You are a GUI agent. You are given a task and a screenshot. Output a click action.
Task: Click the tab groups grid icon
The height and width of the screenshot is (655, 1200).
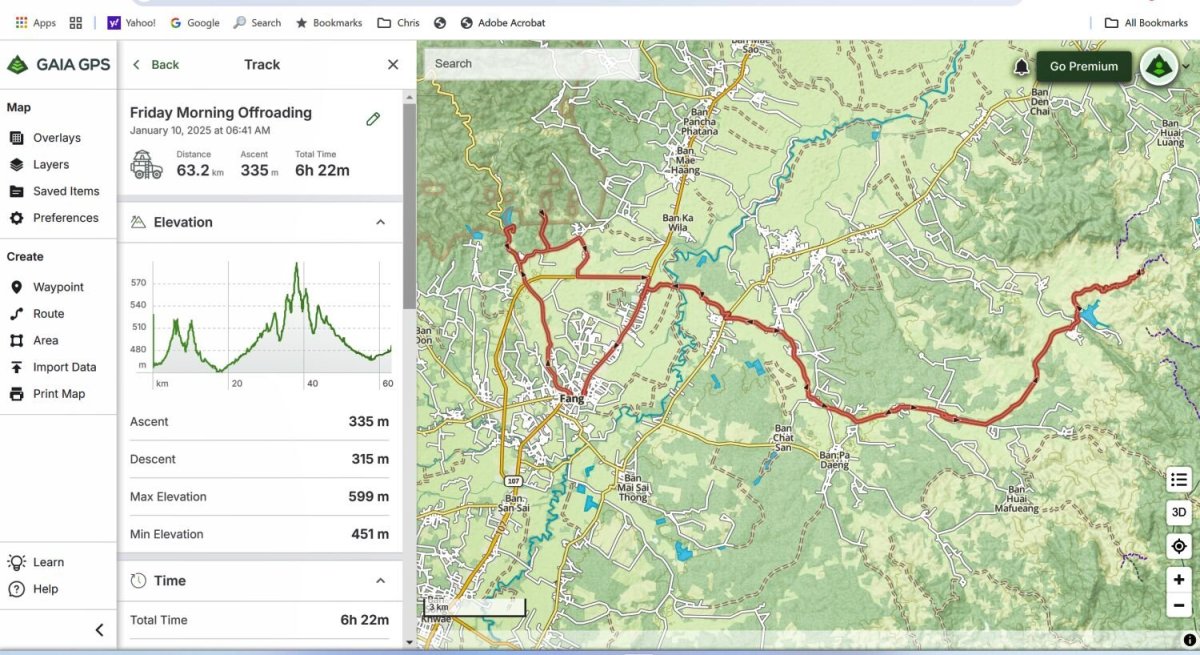pos(75,22)
